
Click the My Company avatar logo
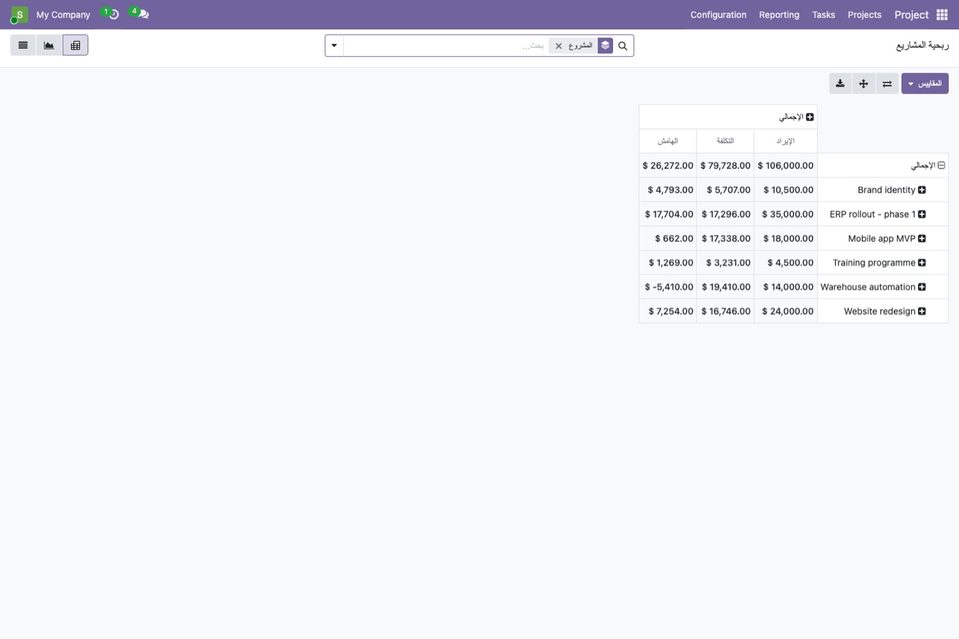[19, 15]
